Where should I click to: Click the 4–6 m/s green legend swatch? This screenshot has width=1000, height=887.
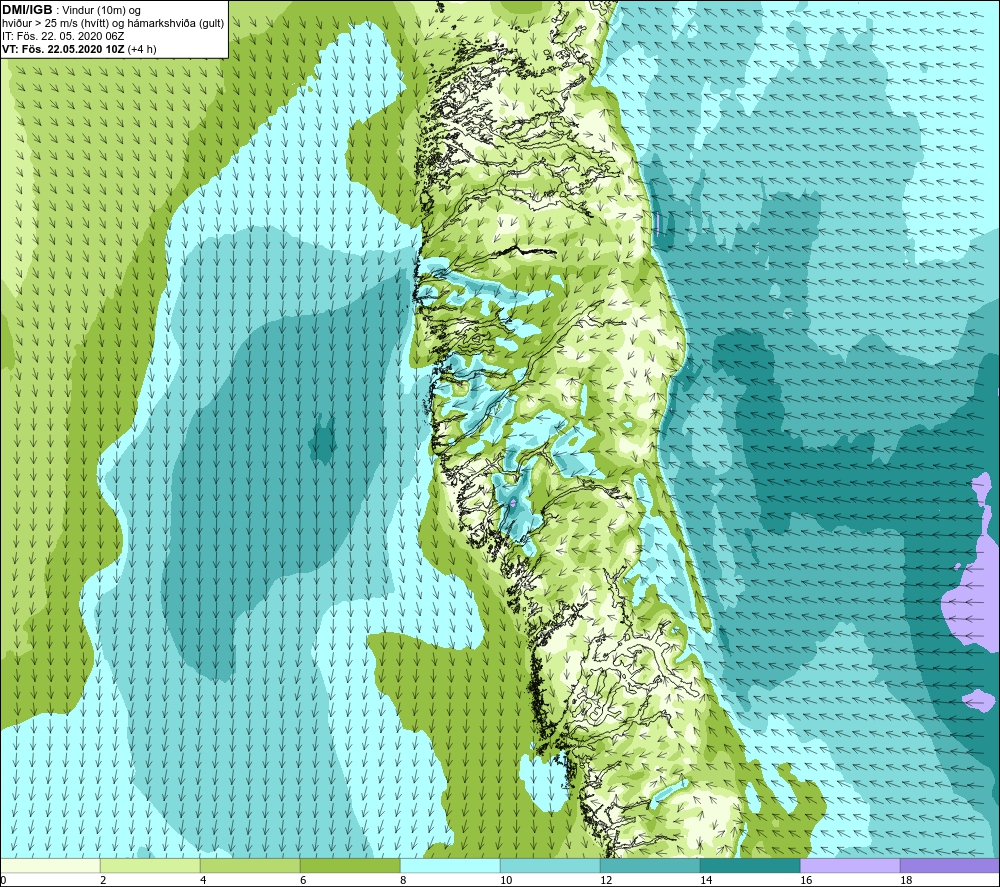coord(250,865)
